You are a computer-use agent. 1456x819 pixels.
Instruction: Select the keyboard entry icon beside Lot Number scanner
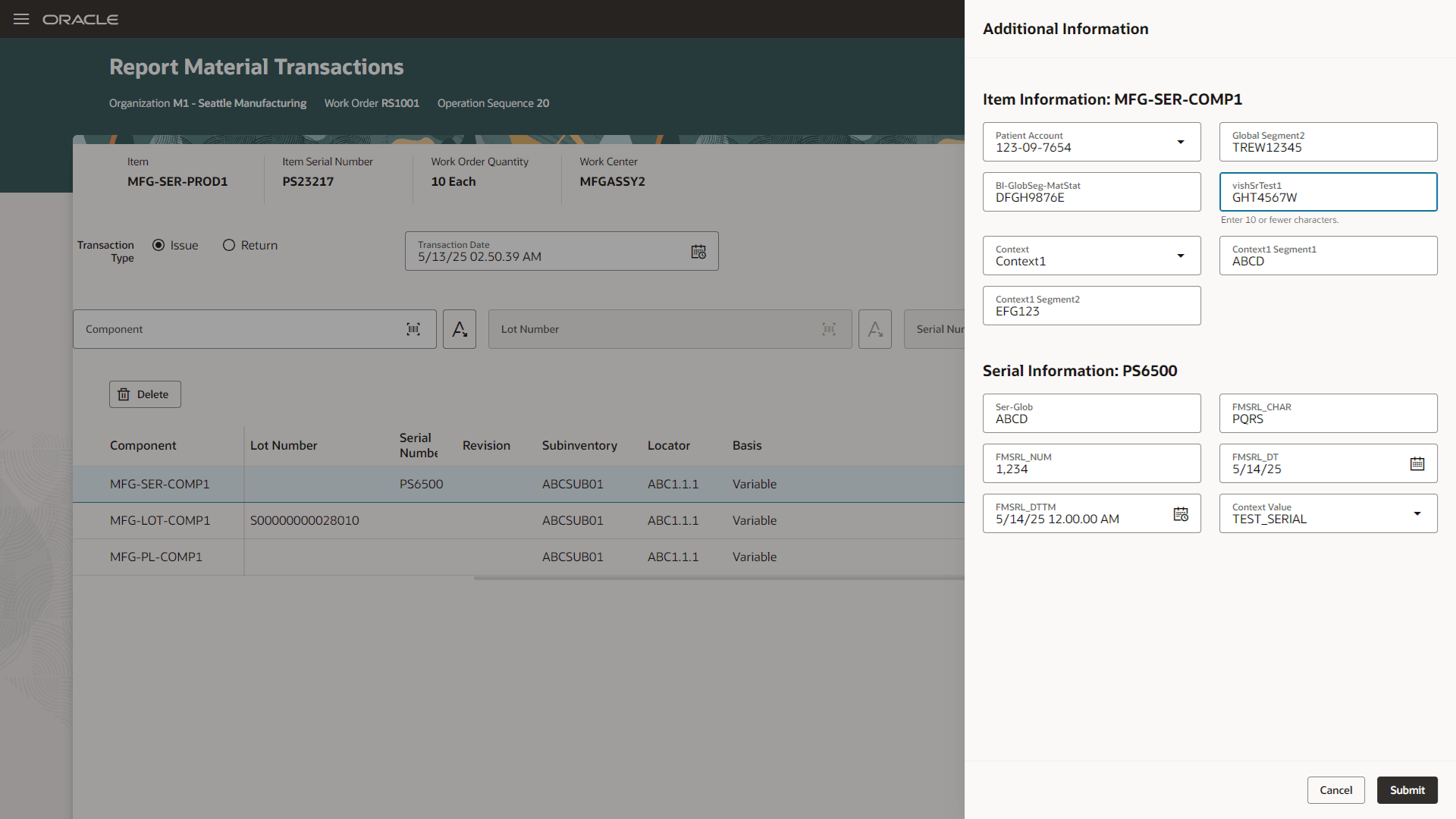875,329
